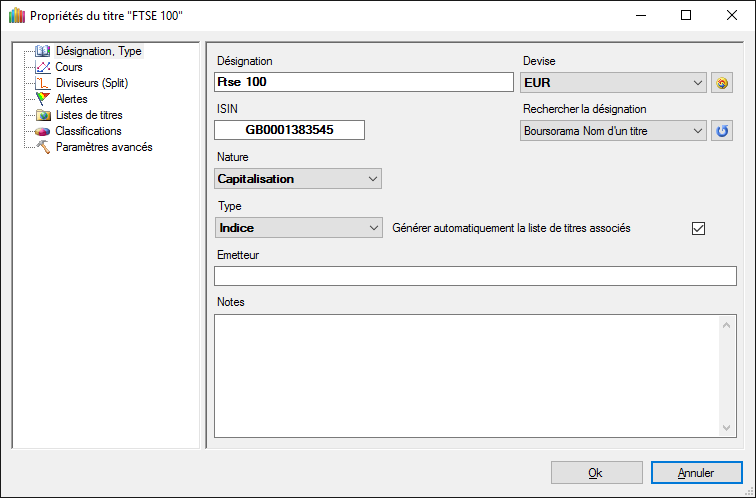Click the Listes de titres folder icon
The width and height of the screenshot is (756, 498).
pos(43,115)
